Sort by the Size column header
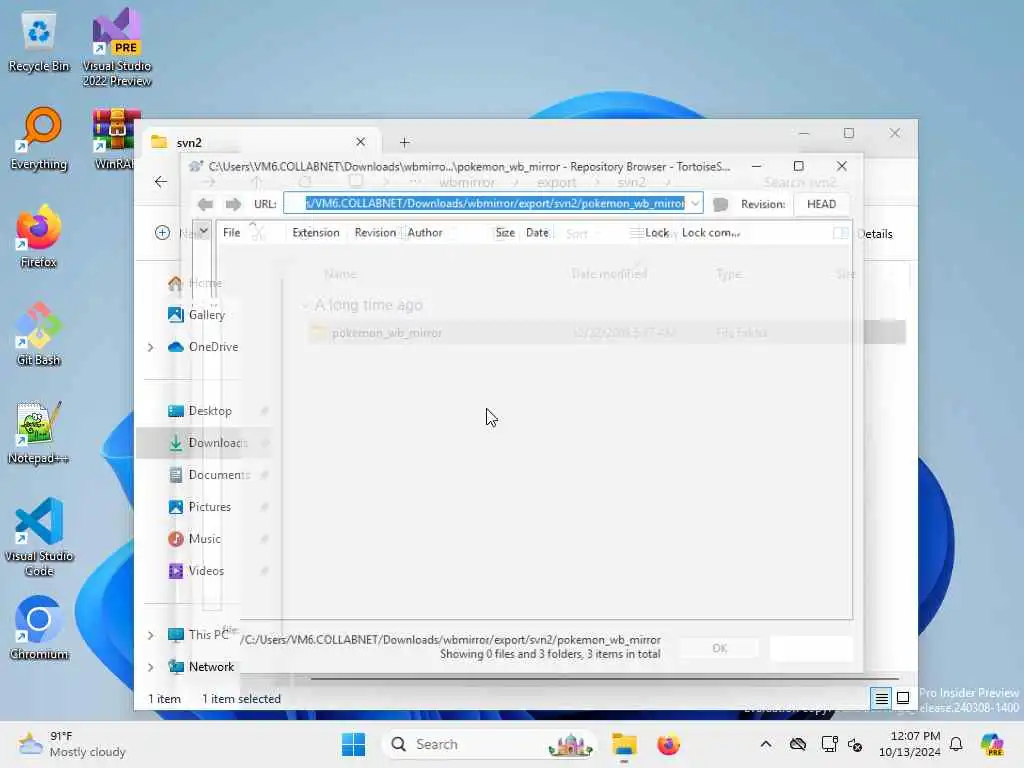Screen dimensions: 1024x768 [505, 232]
